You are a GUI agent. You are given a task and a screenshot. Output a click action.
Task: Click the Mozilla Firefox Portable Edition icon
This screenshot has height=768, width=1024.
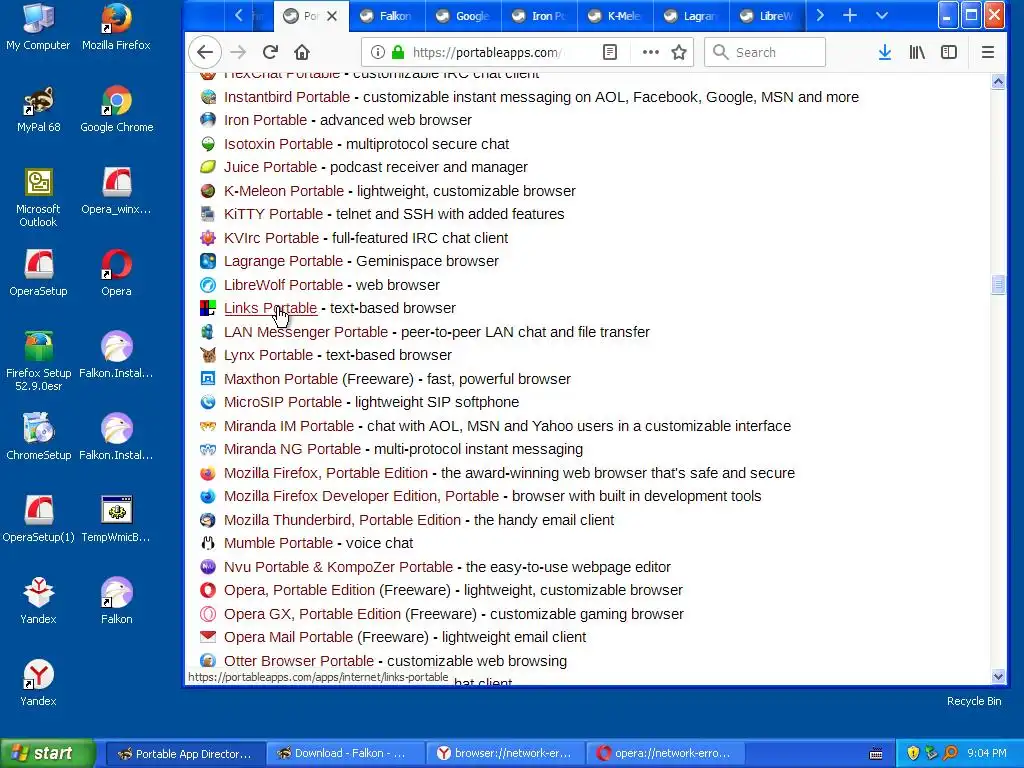(208, 473)
